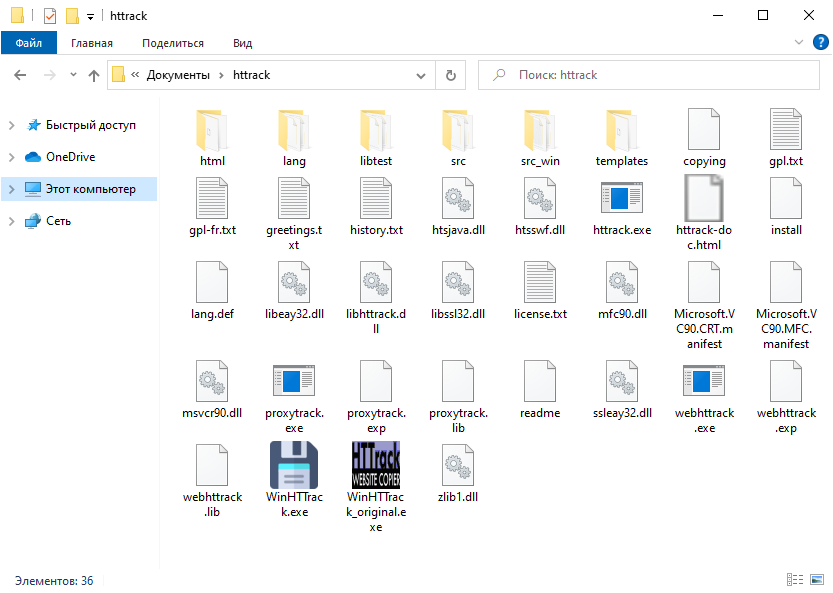The image size is (833, 593).
Task: Select zlib1.dll file
Action: pos(457,474)
